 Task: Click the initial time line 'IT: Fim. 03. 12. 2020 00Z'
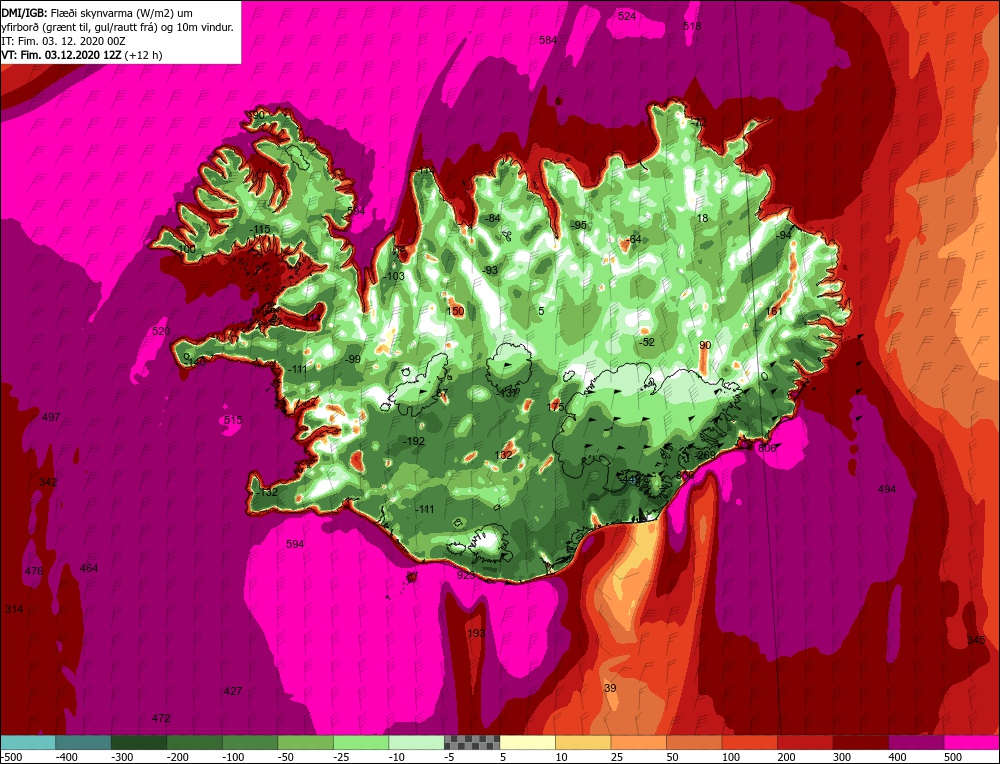[64, 41]
